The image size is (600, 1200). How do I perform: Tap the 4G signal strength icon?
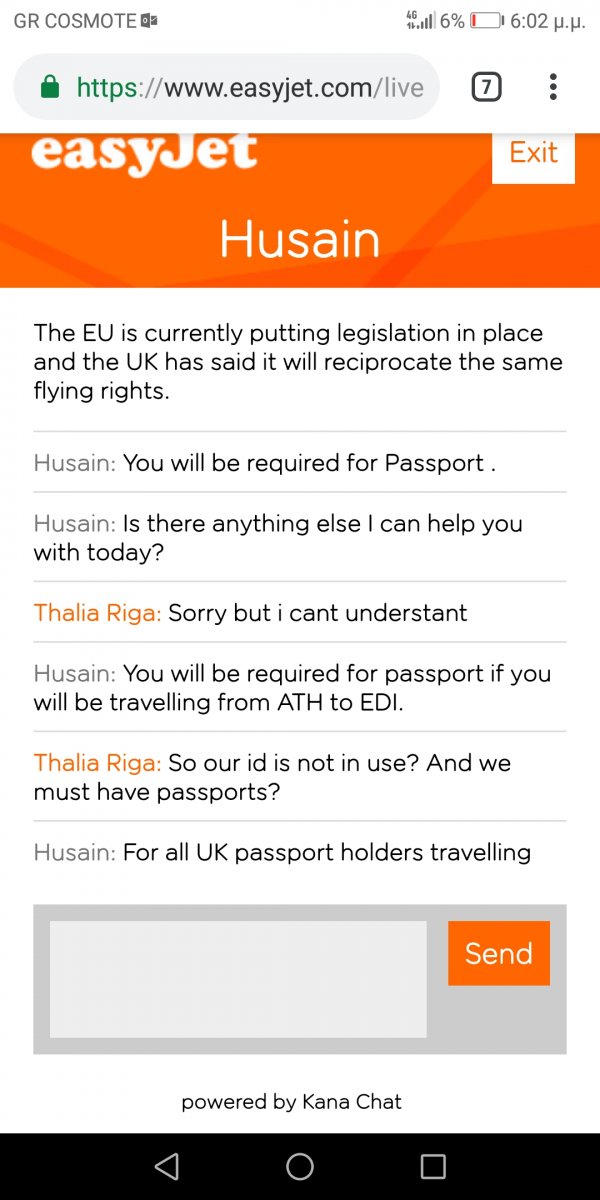[x=420, y=20]
